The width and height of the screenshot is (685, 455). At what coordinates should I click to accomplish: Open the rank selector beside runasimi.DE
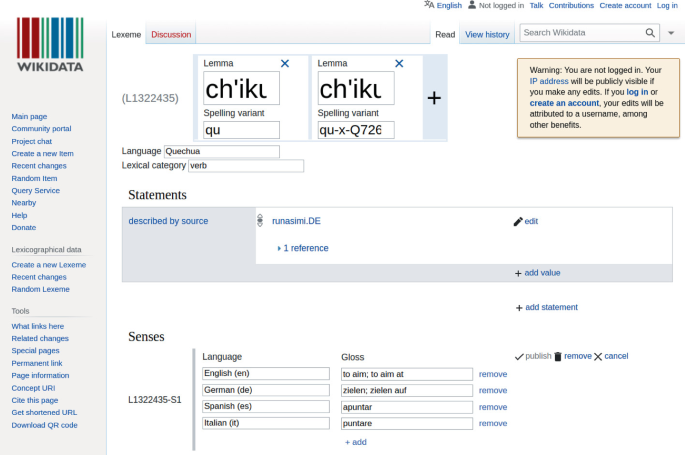coord(261,221)
